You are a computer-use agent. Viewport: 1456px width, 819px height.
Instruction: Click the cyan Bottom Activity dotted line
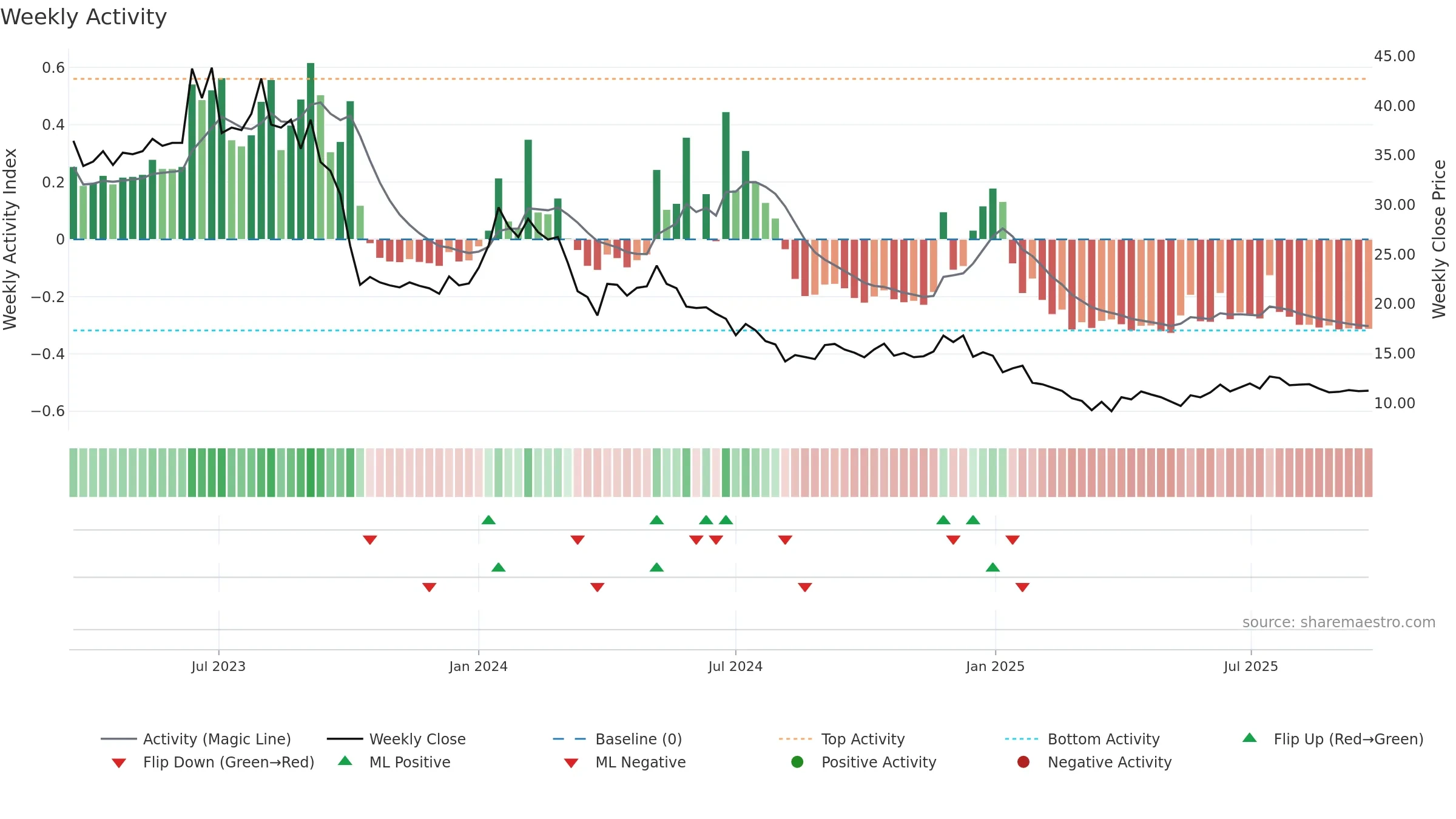tap(720, 331)
